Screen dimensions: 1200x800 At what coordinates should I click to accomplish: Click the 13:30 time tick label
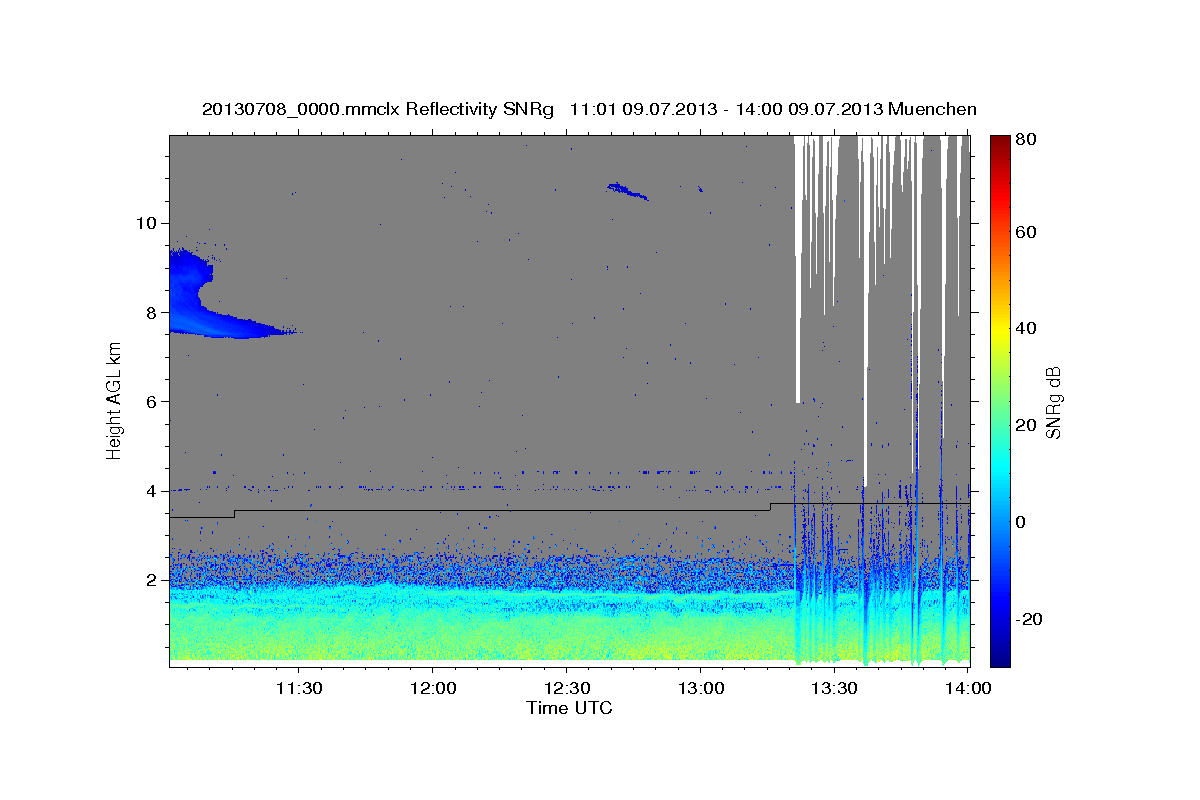click(x=834, y=689)
